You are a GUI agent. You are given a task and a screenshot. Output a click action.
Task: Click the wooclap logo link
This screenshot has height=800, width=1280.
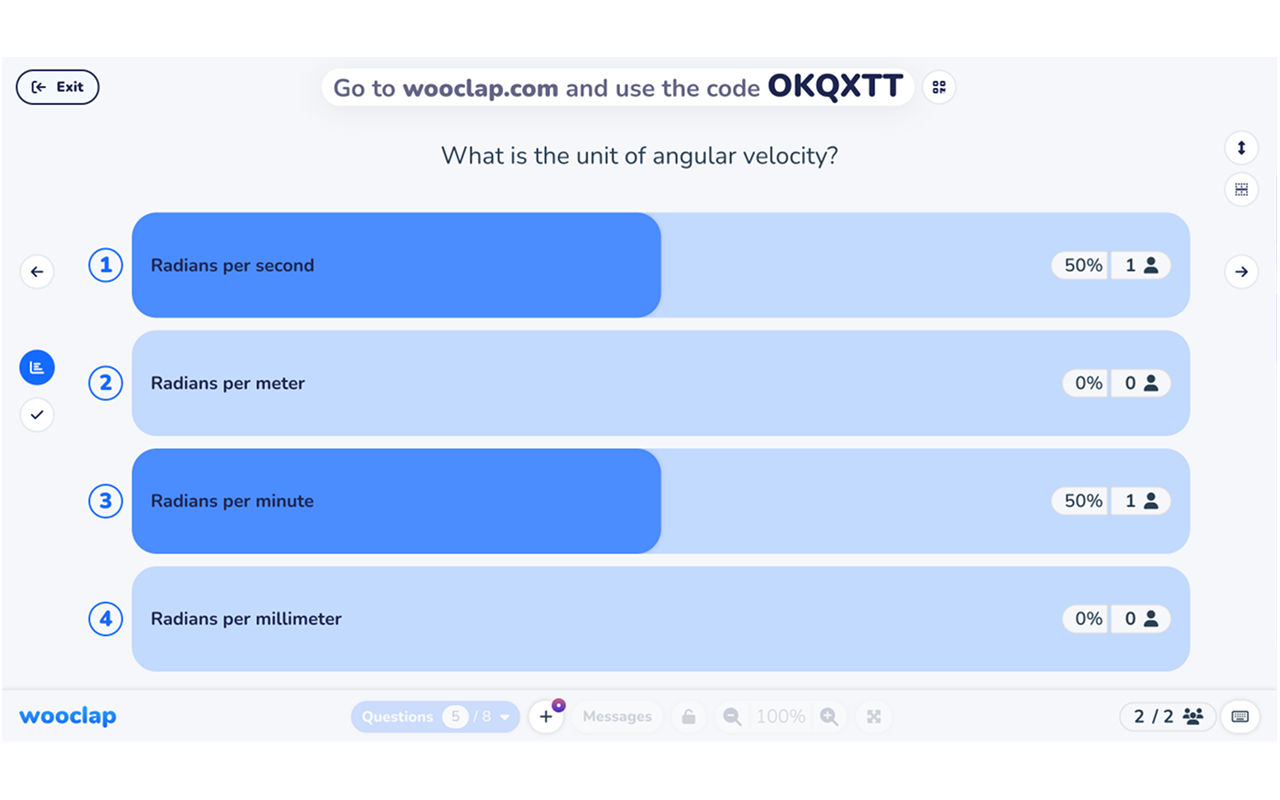coord(67,716)
